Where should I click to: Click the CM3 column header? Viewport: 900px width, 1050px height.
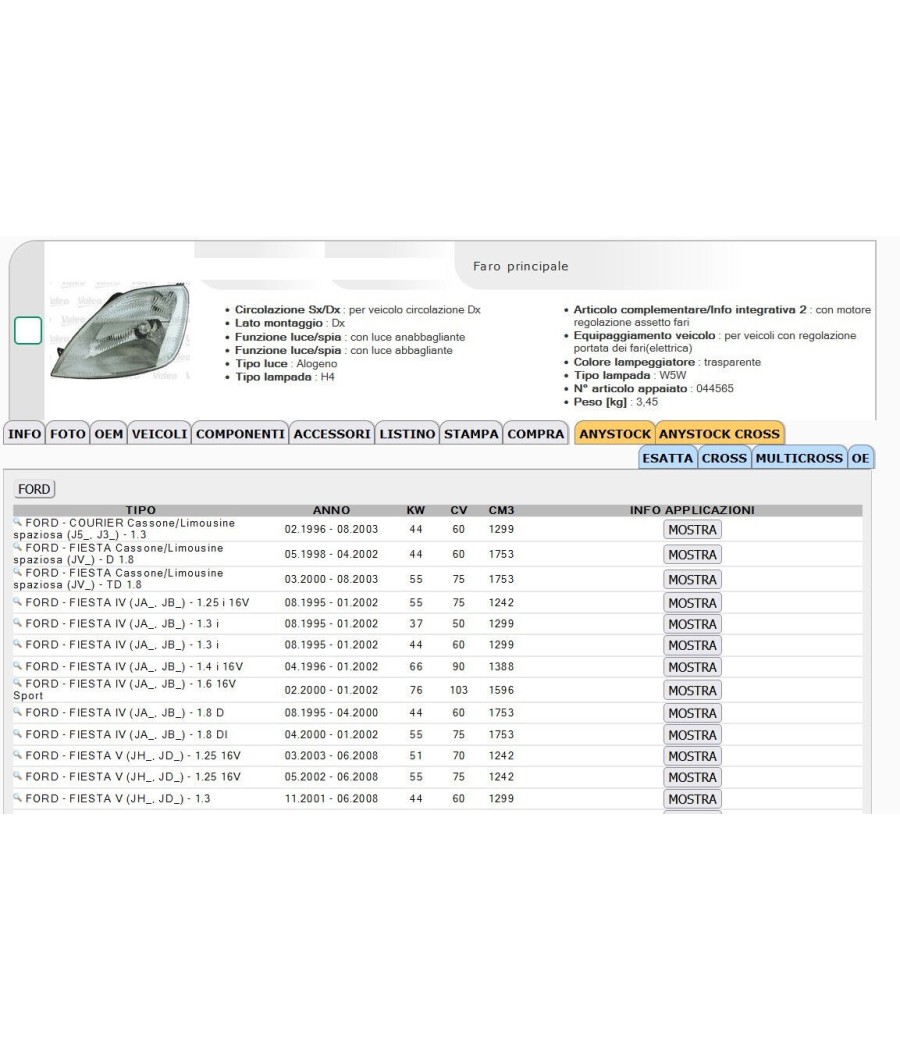click(x=502, y=510)
